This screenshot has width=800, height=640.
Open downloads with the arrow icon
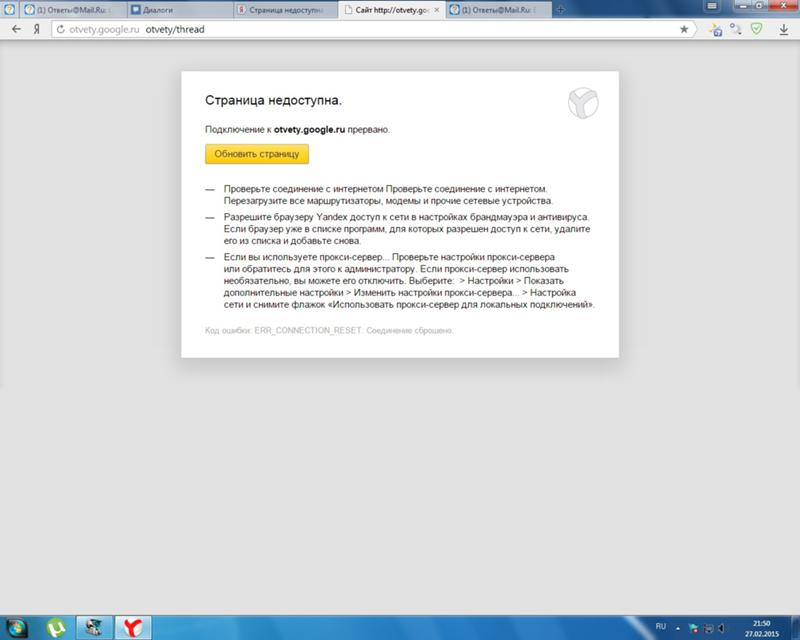click(x=784, y=30)
